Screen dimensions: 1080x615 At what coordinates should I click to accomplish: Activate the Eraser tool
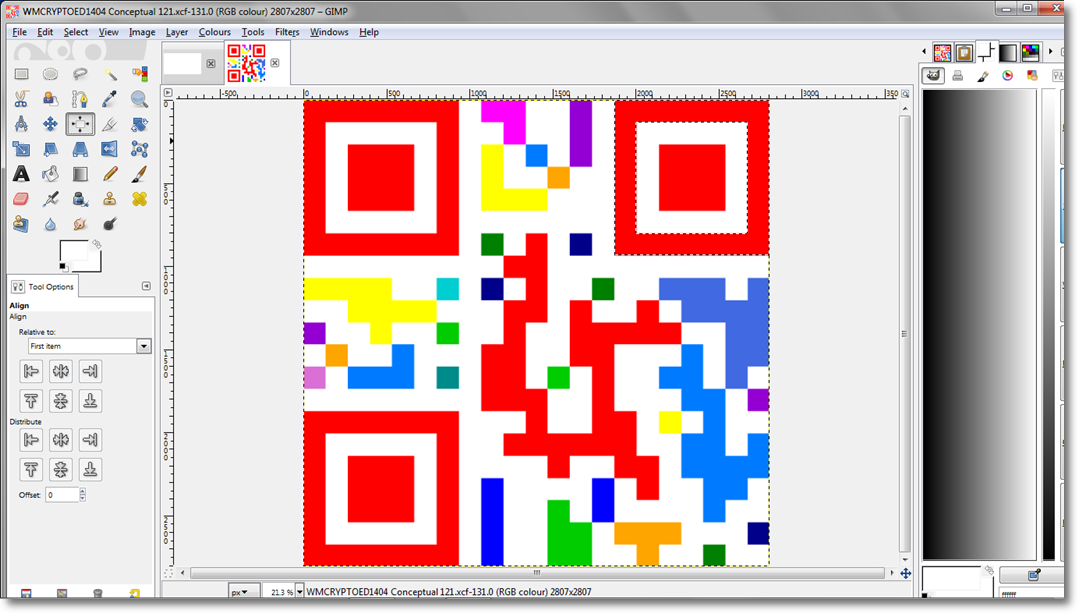(x=21, y=199)
